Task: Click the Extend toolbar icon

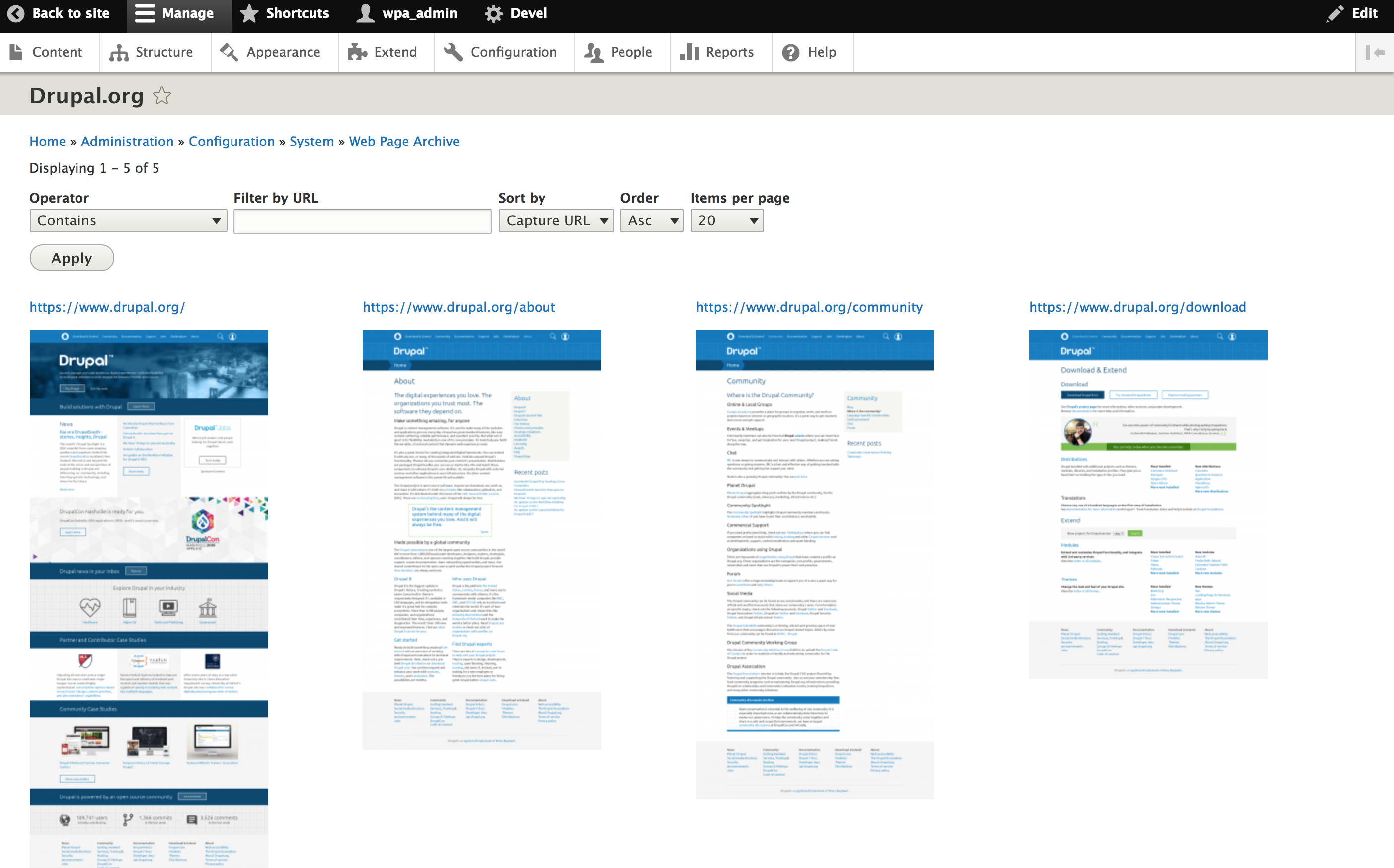Action: (x=394, y=51)
